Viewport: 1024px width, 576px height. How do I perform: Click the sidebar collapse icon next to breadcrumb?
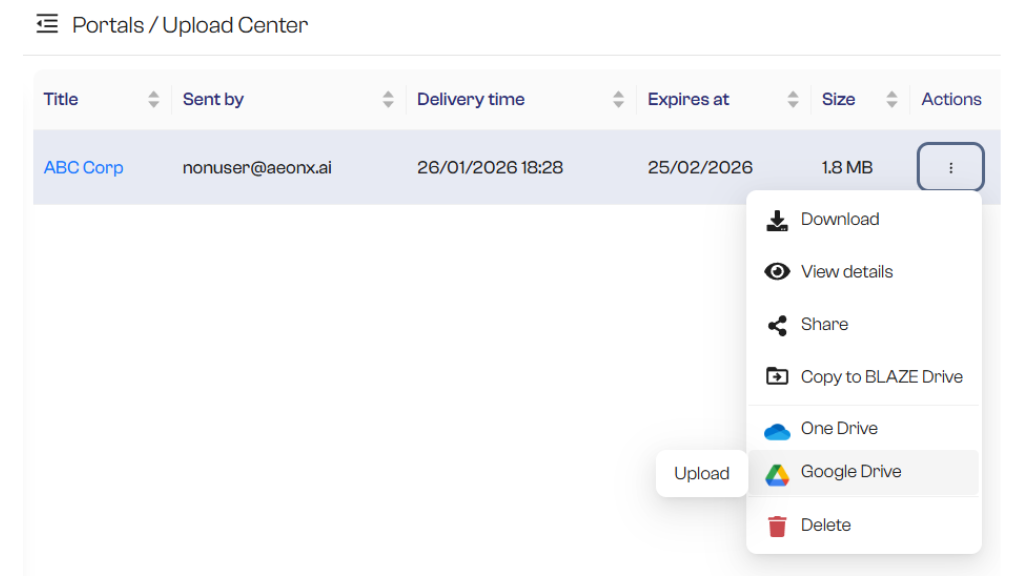pos(46,23)
